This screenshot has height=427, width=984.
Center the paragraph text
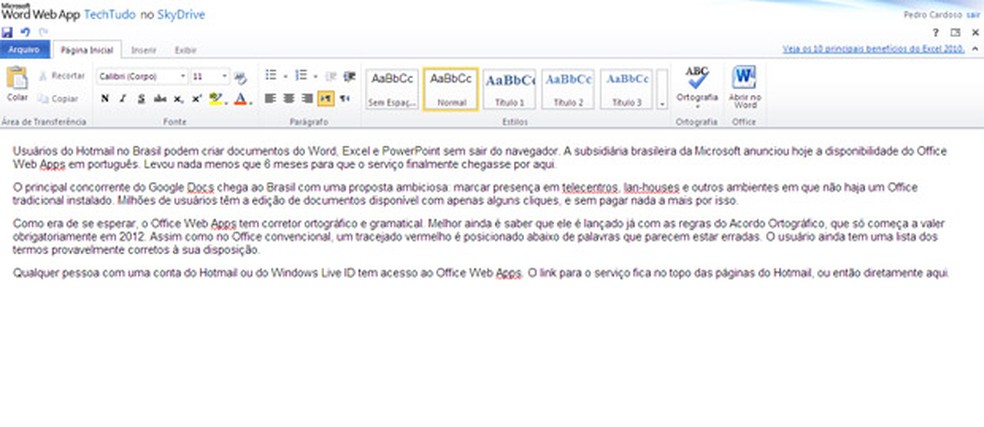coord(289,99)
